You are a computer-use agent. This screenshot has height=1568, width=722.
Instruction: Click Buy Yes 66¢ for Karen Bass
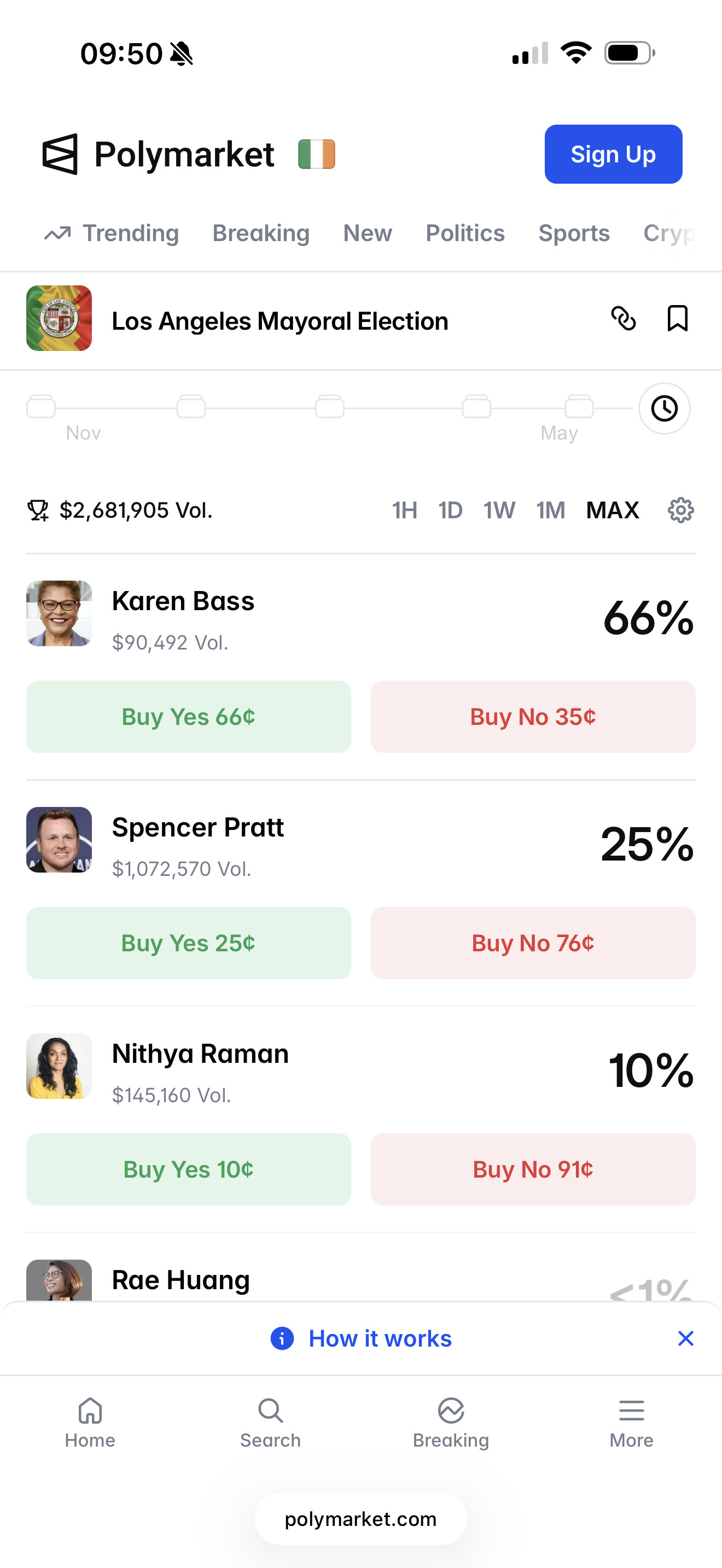(x=189, y=716)
